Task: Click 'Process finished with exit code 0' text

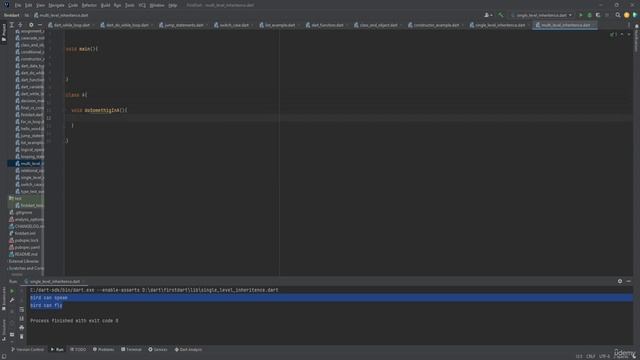Action: pyautogui.click(x=74, y=321)
